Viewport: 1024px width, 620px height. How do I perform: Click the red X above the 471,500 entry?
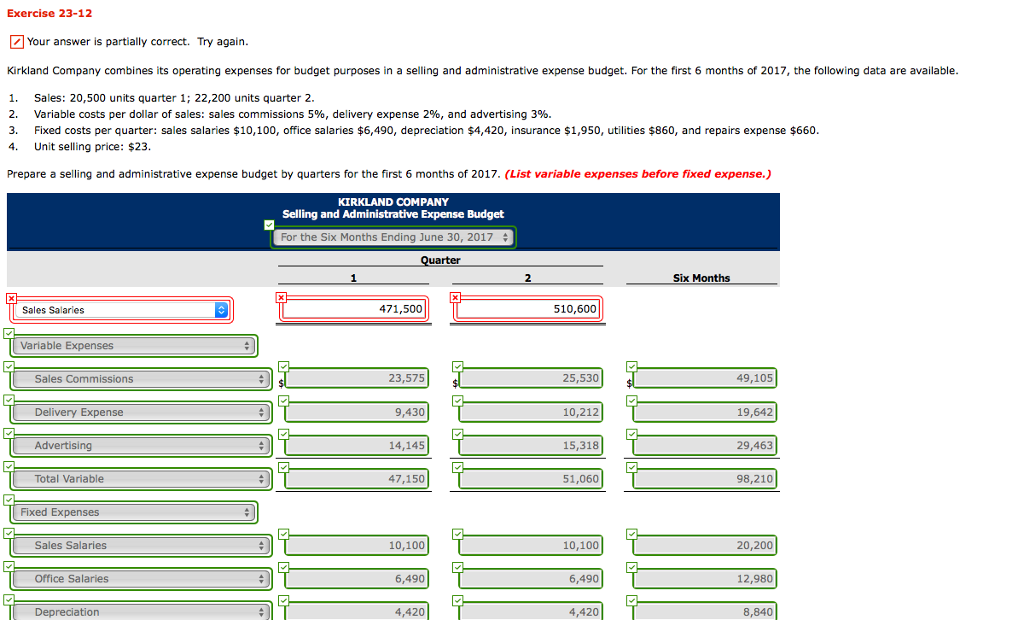pyautogui.click(x=282, y=297)
